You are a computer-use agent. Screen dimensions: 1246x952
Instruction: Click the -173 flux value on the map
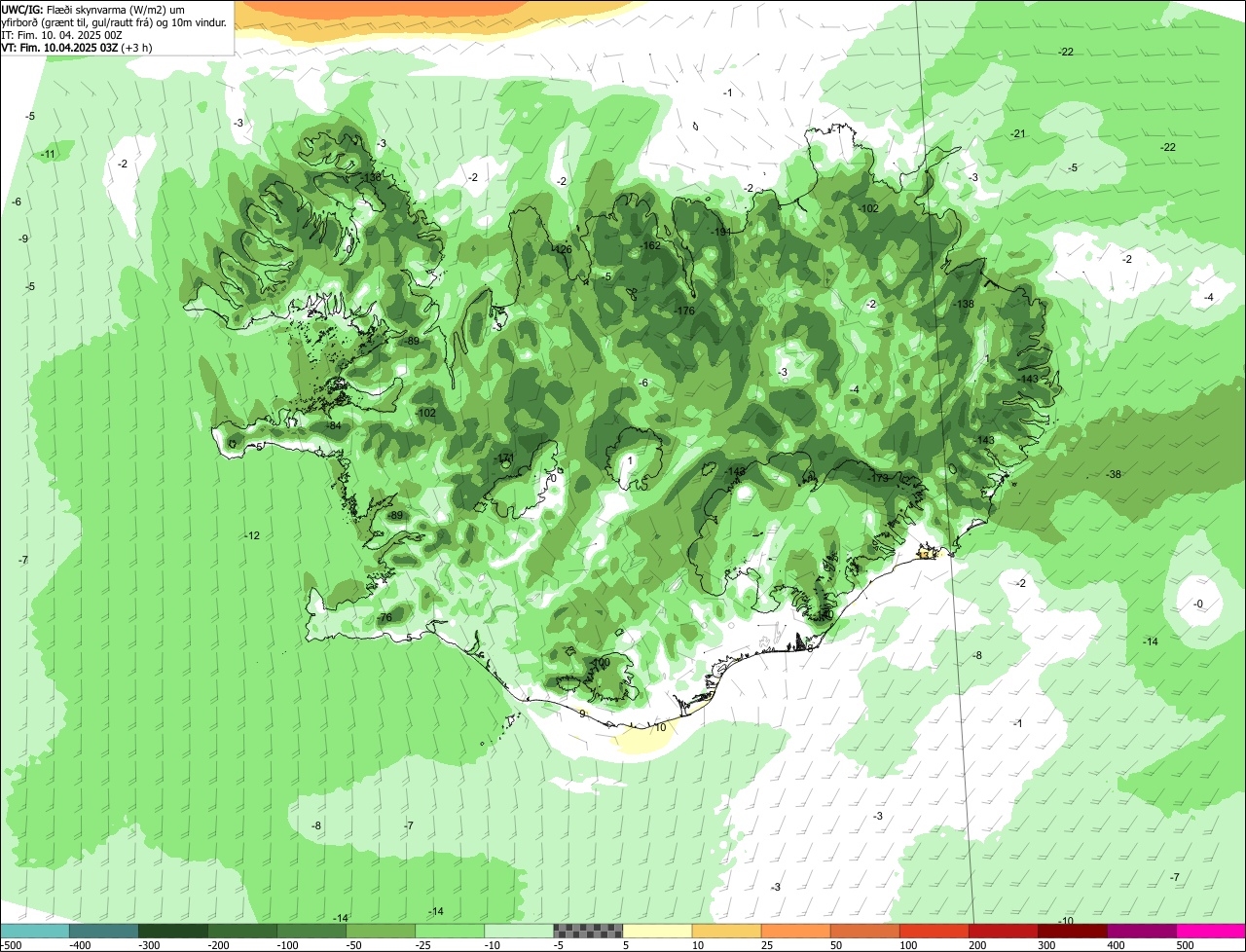tap(879, 477)
